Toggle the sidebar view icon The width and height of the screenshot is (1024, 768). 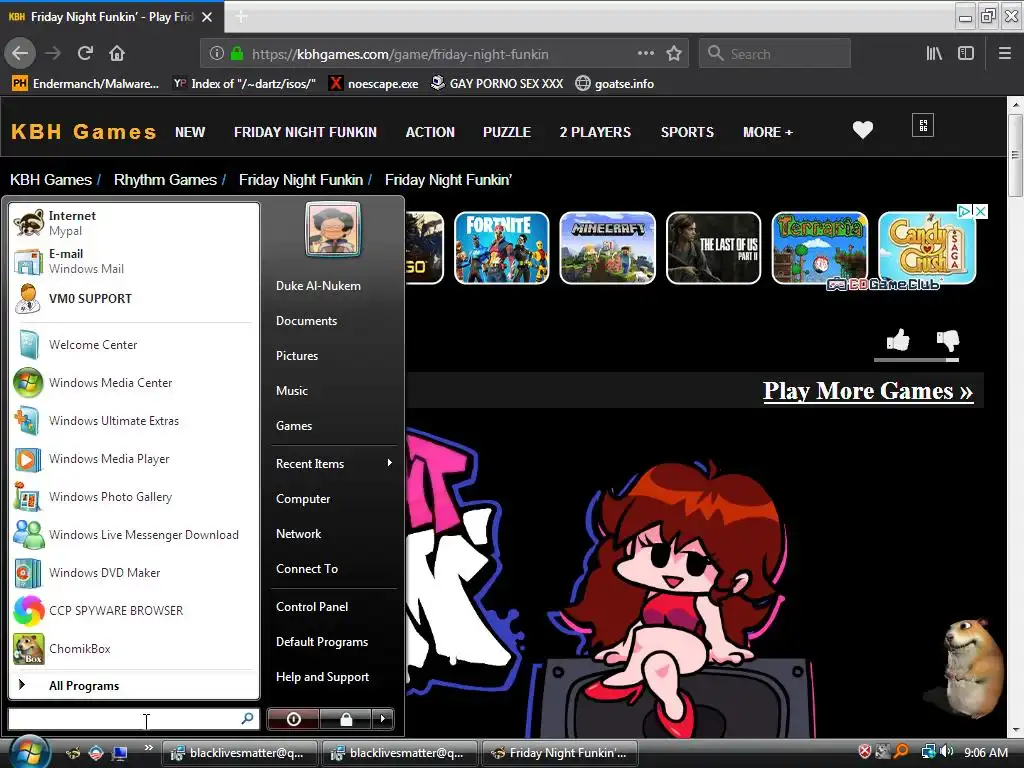[x=966, y=54]
